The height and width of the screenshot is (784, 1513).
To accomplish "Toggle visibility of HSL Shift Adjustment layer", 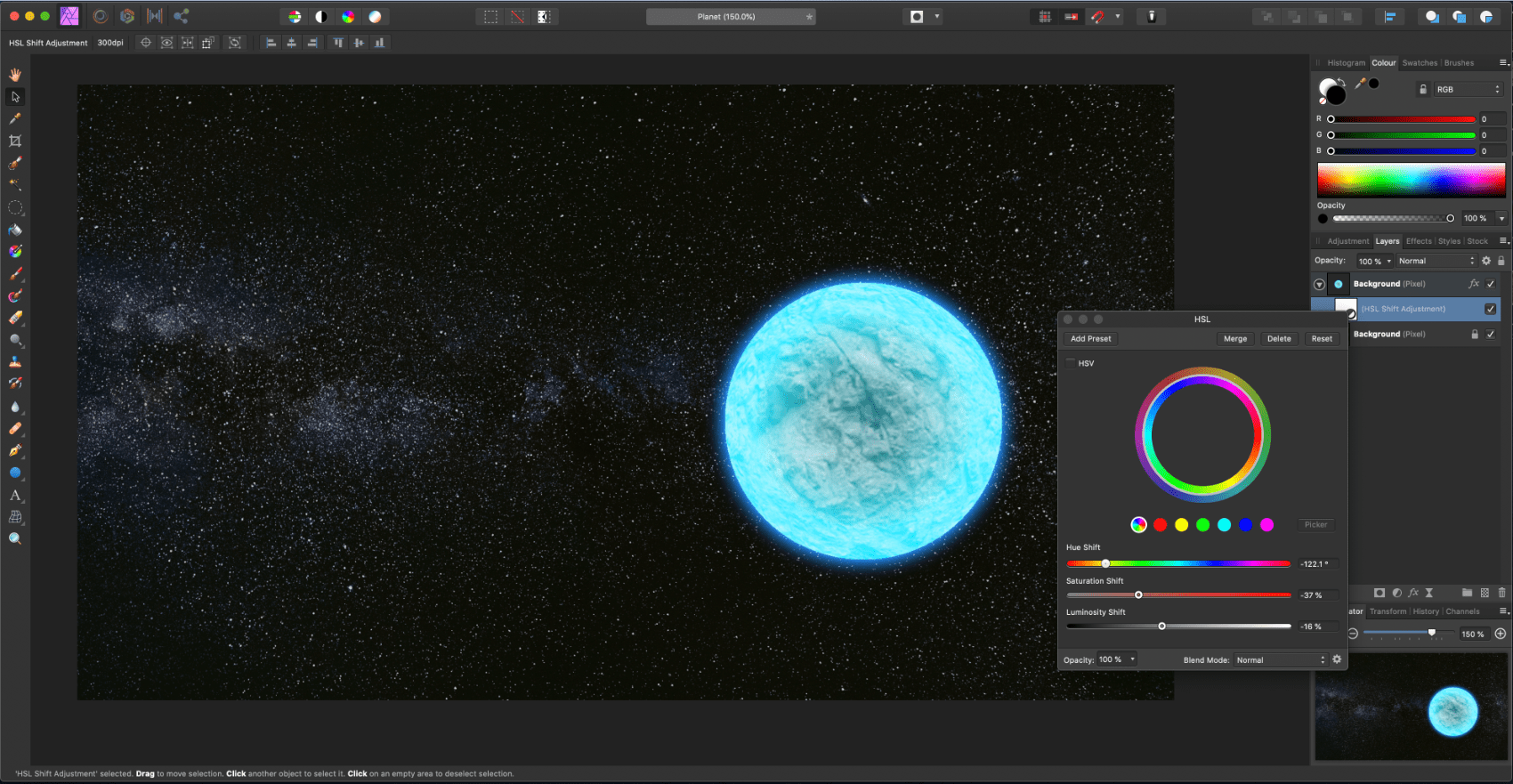I will 1491,309.
